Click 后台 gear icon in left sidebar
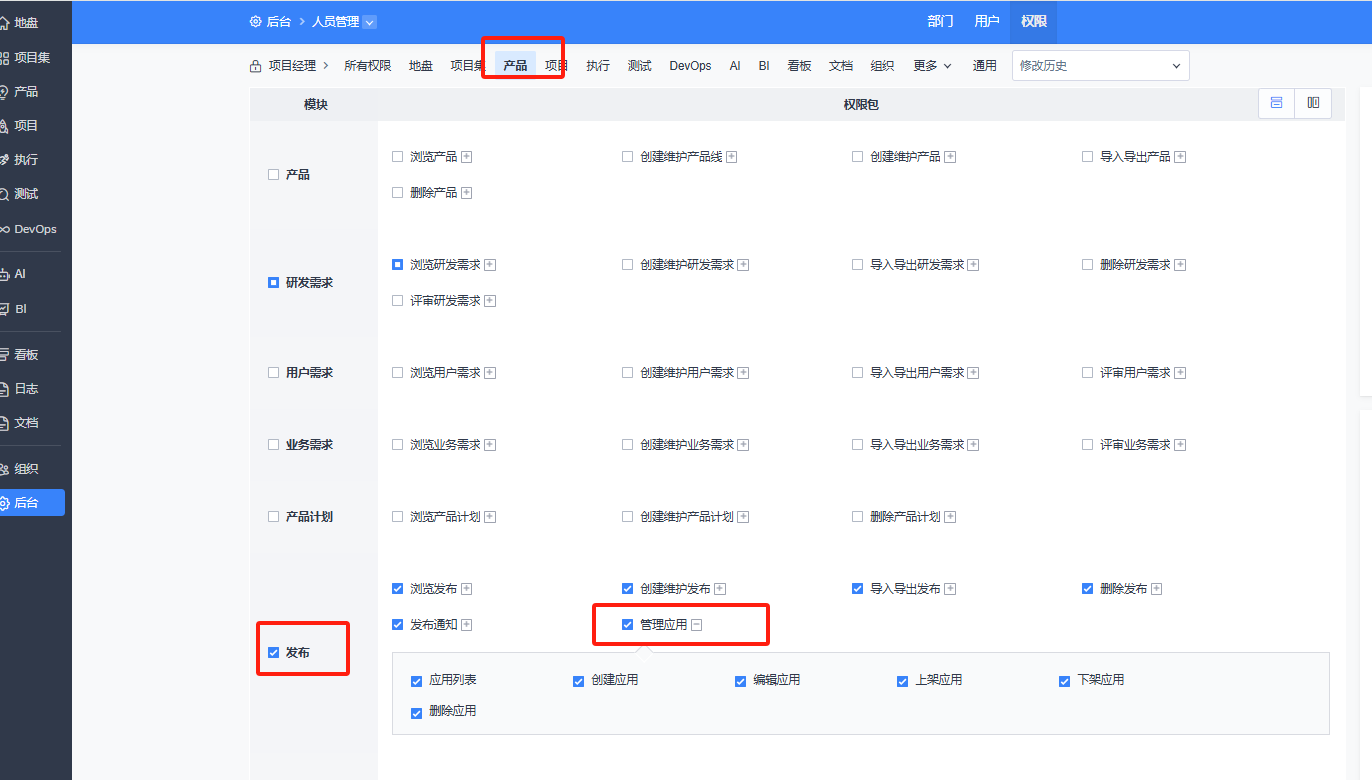The width and height of the screenshot is (1372, 780). (5, 503)
